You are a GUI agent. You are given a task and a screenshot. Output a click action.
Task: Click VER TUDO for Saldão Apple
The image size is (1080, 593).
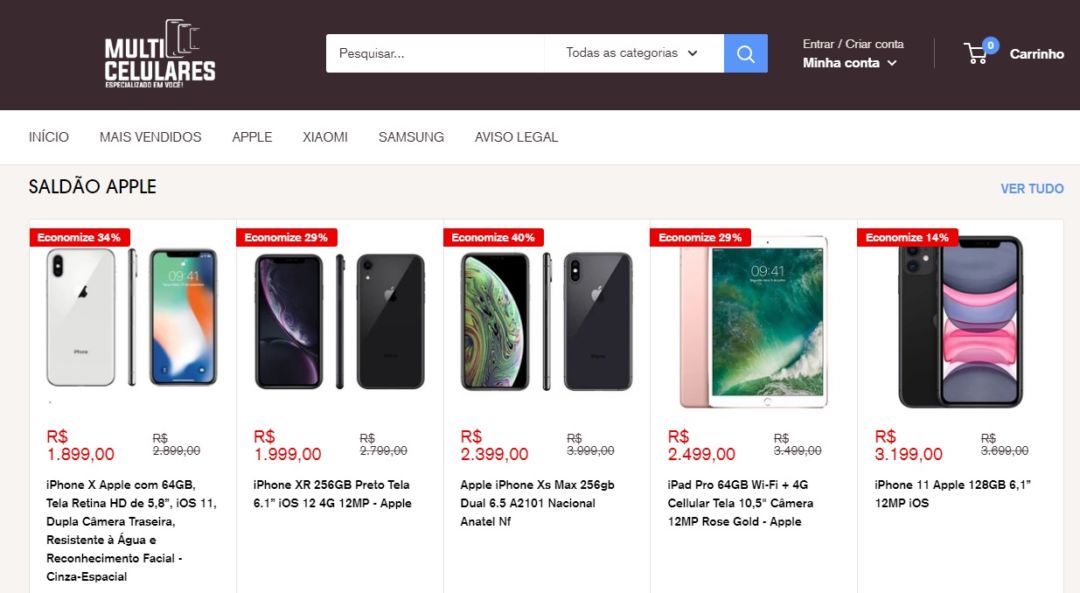(x=1030, y=188)
